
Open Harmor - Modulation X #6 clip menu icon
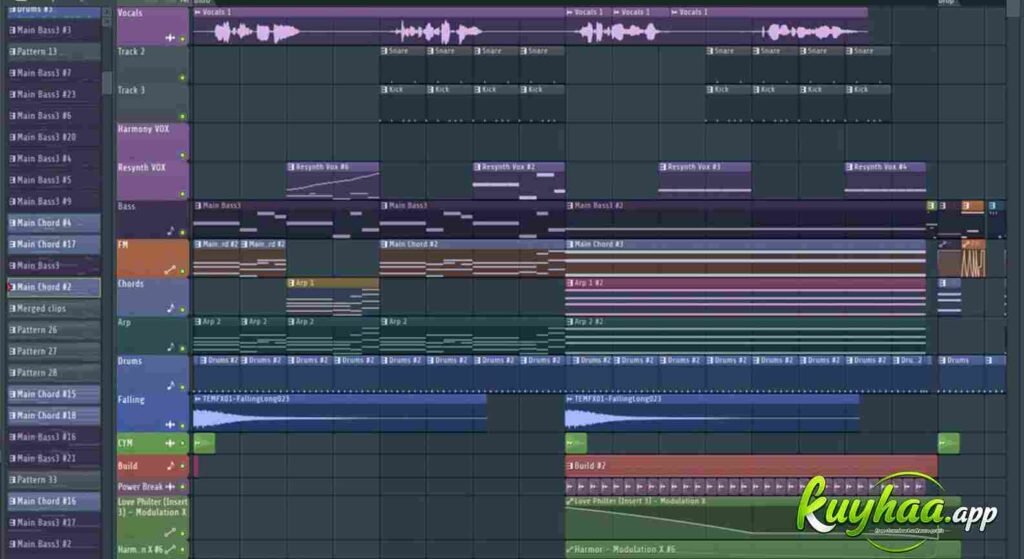pyautogui.click(x=569, y=549)
